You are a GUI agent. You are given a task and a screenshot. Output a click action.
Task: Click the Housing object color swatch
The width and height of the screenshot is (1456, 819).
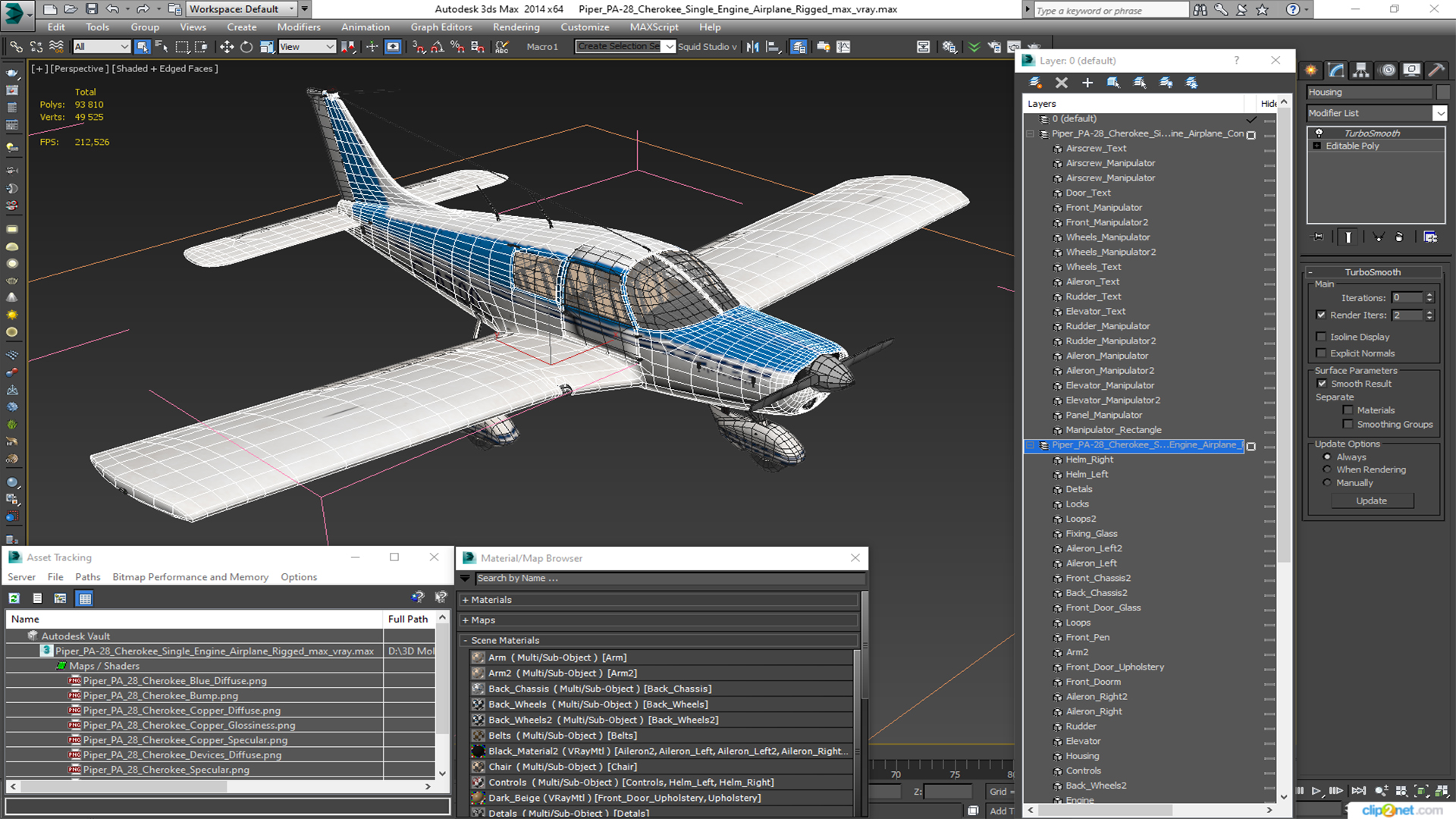(x=1442, y=93)
